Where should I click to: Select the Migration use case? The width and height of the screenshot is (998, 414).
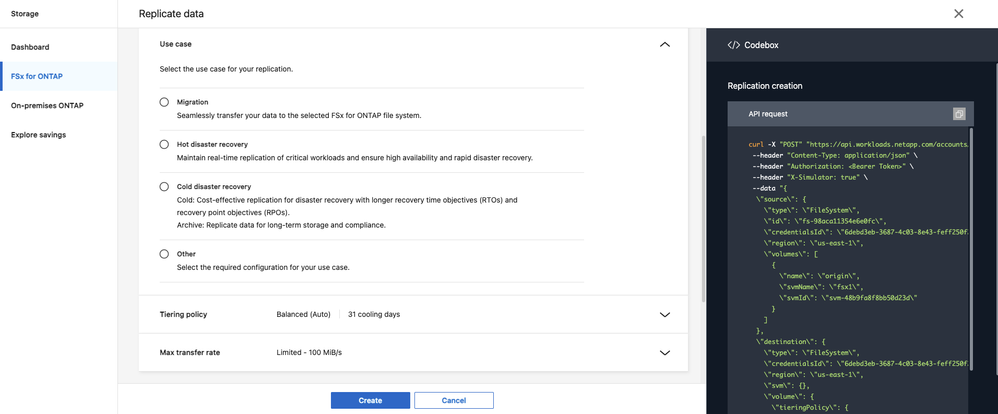tap(164, 102)
